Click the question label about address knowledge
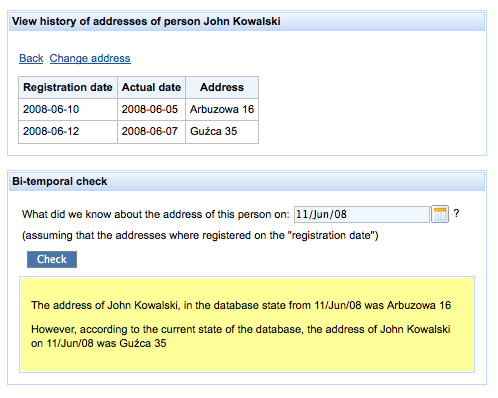 156,214
